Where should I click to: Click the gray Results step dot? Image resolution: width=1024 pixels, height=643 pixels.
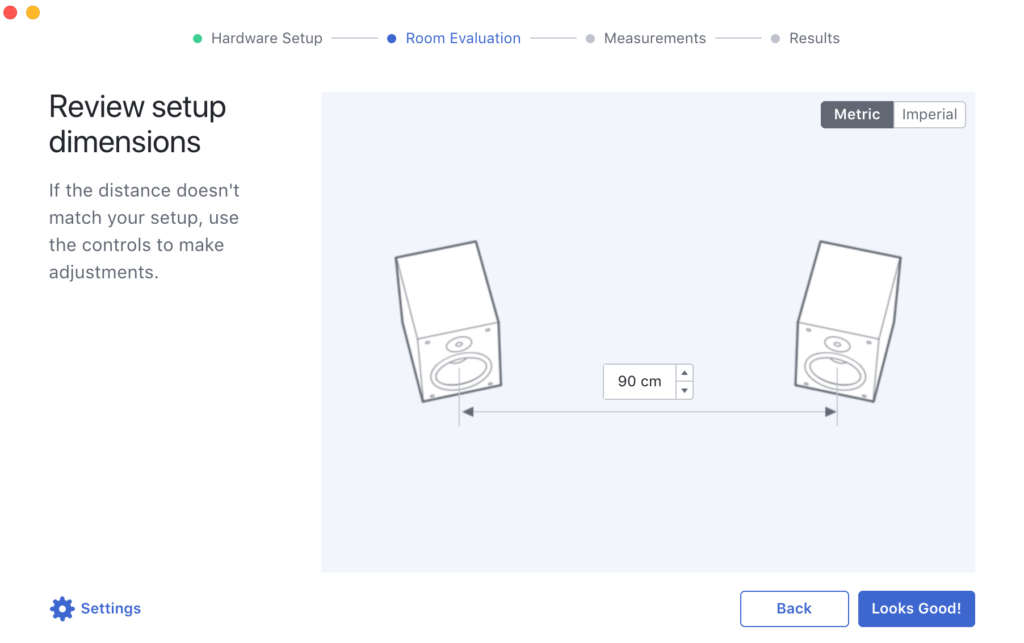click(775, 39)
